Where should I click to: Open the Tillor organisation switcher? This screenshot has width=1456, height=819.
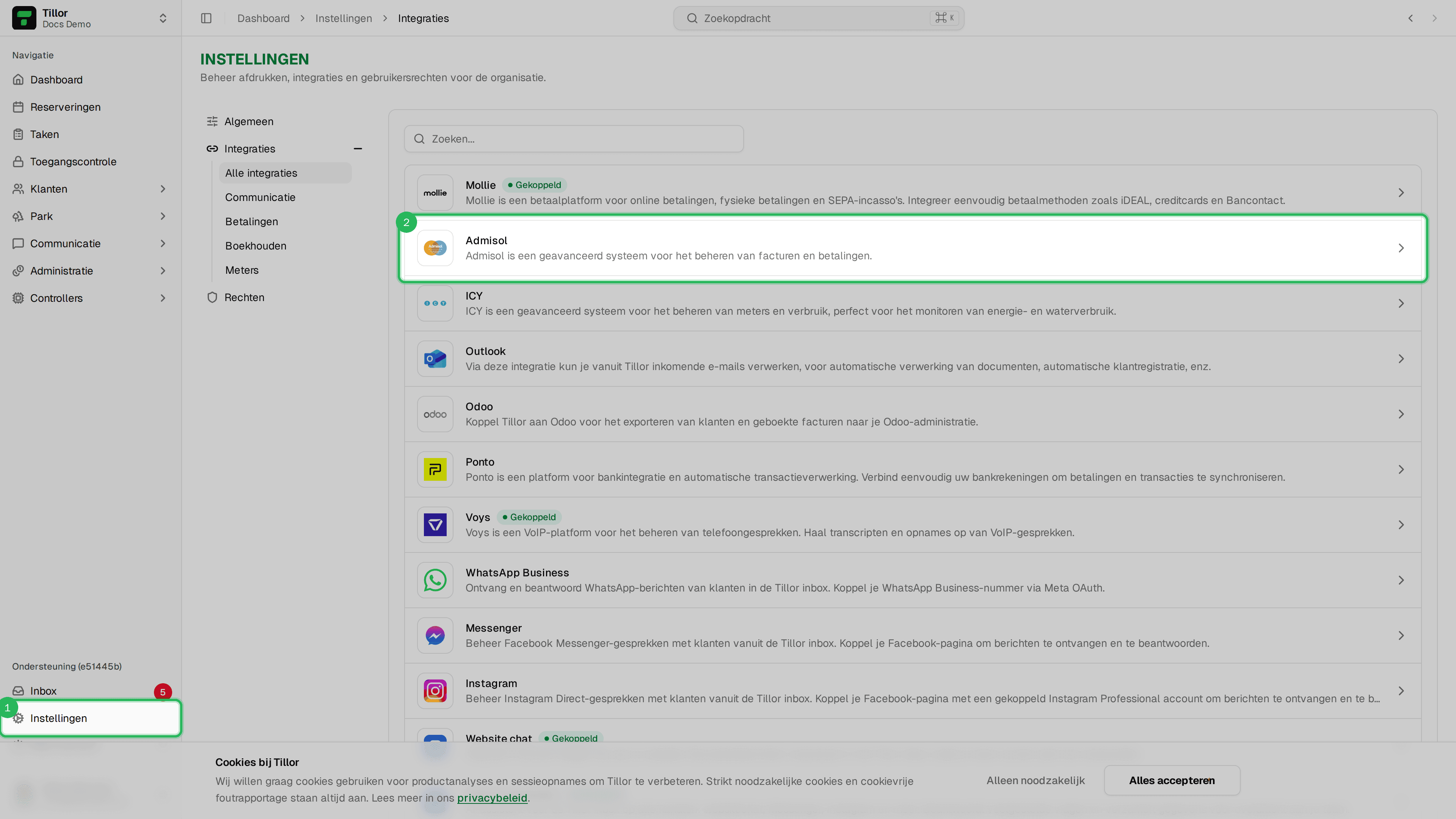point(91,18)
